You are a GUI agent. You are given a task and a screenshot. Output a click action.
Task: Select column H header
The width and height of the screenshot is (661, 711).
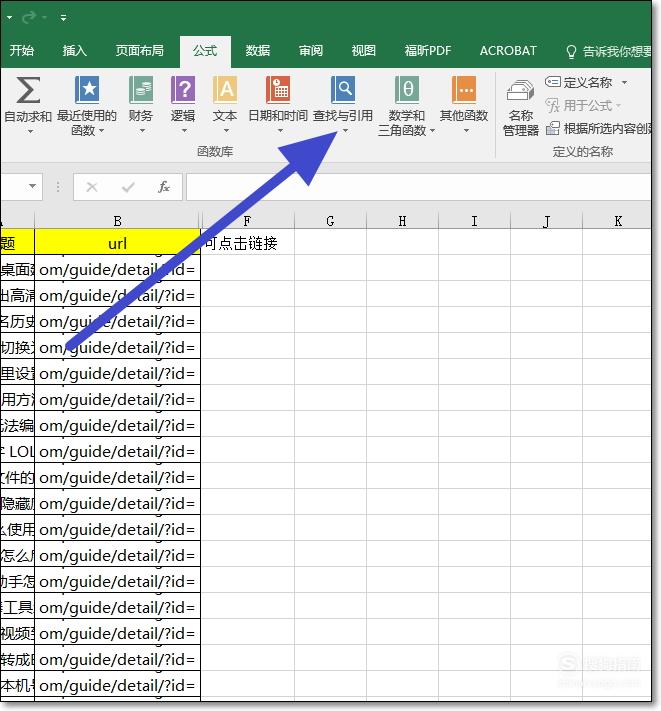(402, 221)
